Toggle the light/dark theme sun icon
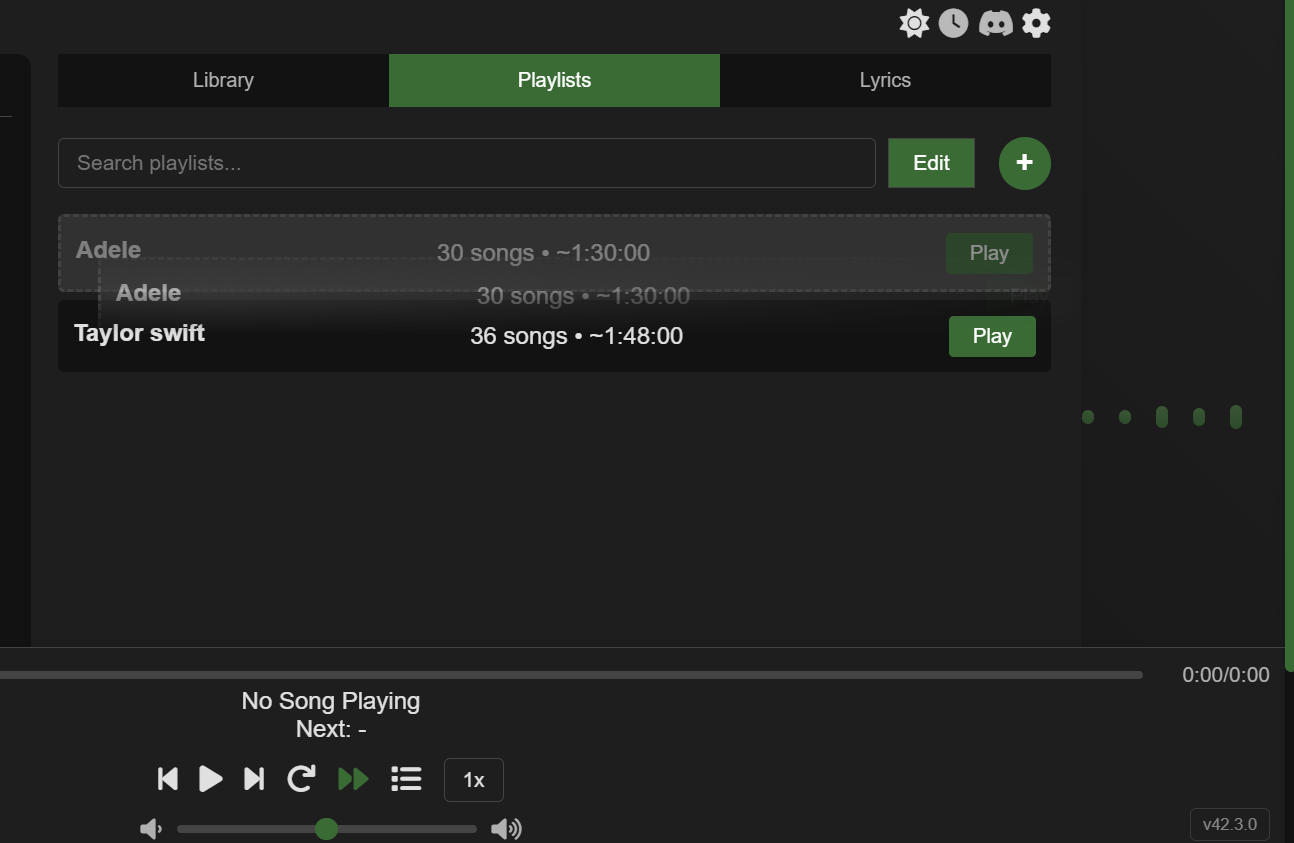Screen dimensions: 1294x843 (914, 23)
